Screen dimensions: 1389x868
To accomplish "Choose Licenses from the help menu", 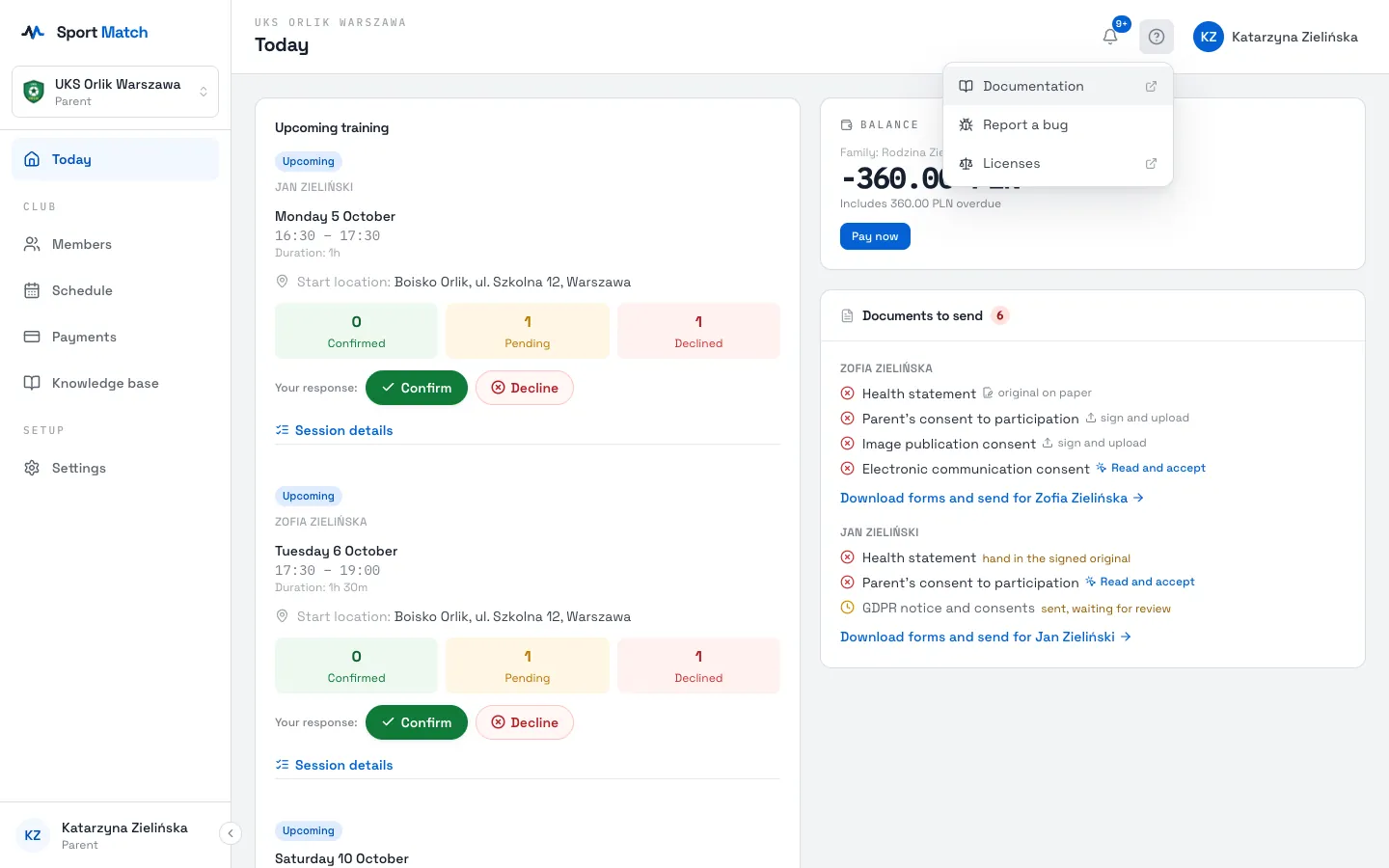I will [1058, 163].
